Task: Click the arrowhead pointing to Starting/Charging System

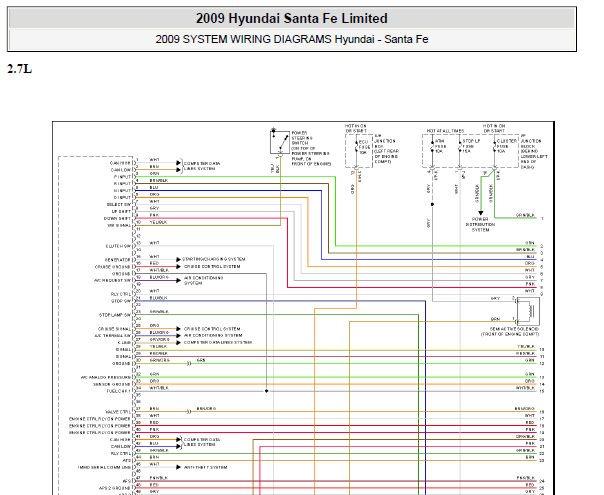Action: point(178,259)
